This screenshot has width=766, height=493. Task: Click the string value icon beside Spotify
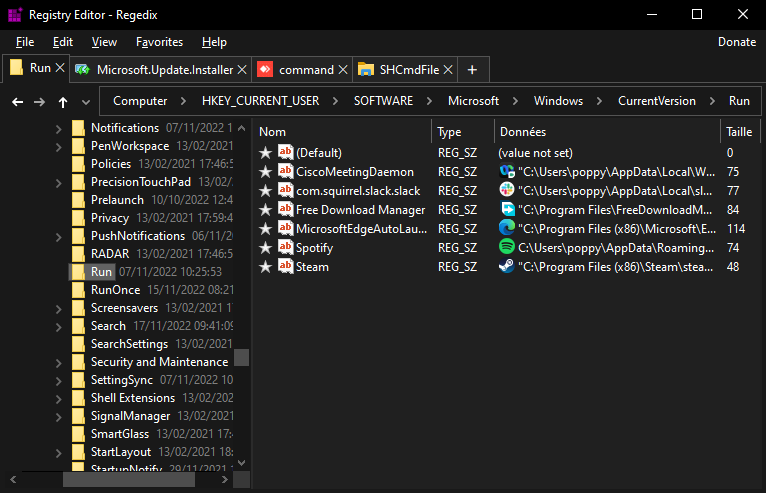coord(285,247)
